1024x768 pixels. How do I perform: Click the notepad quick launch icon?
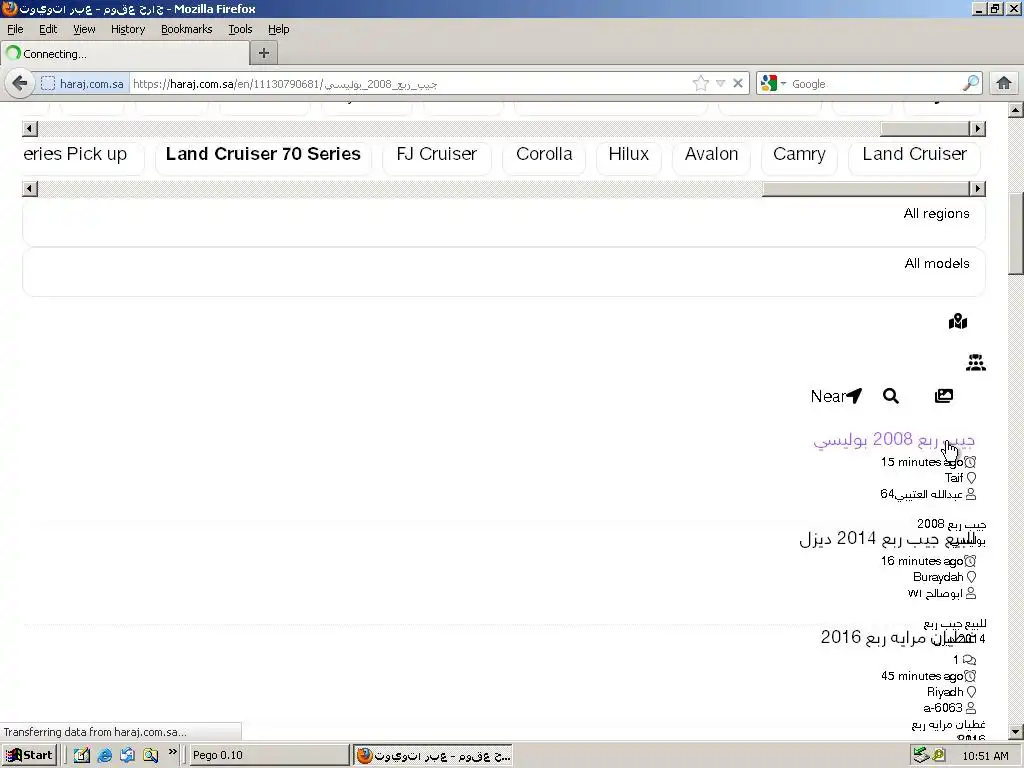(x=82, y=755)
